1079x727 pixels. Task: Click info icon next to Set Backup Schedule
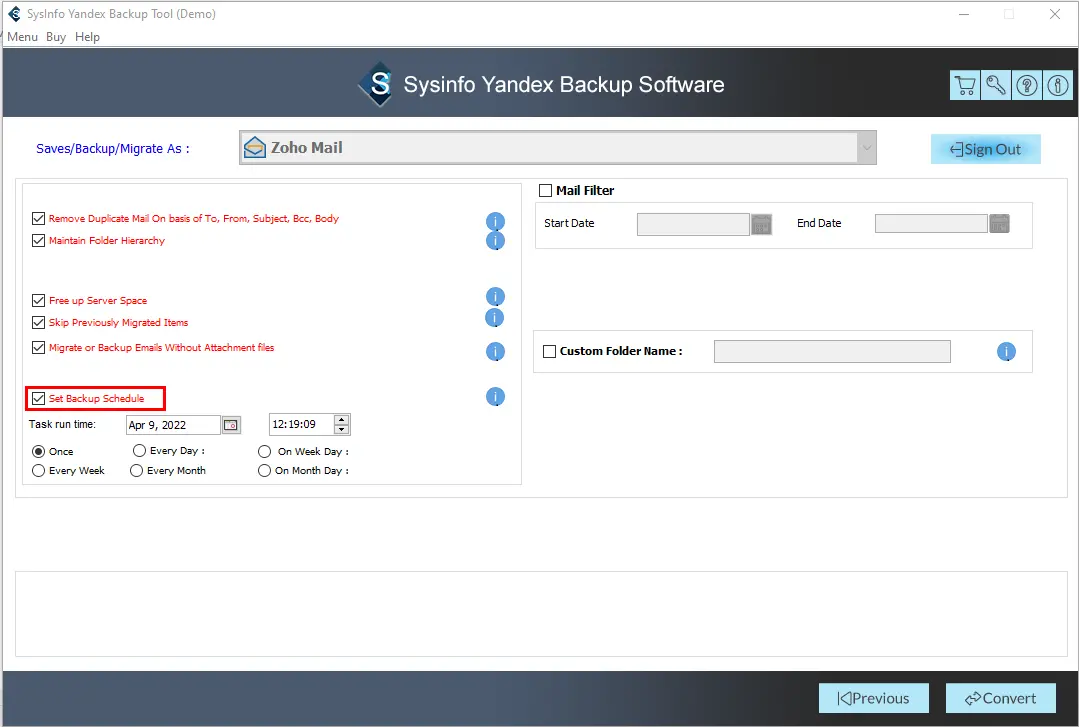click(495, 397)
